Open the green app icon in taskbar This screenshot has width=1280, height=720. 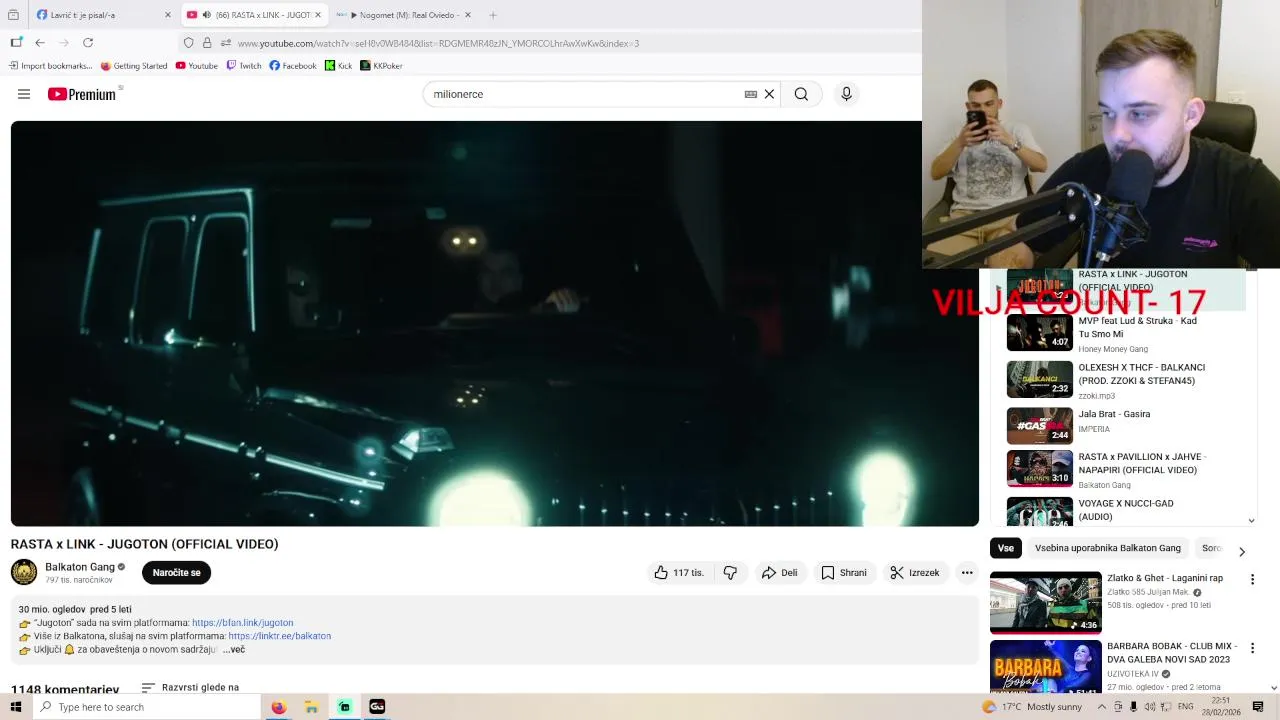(344, 707)
